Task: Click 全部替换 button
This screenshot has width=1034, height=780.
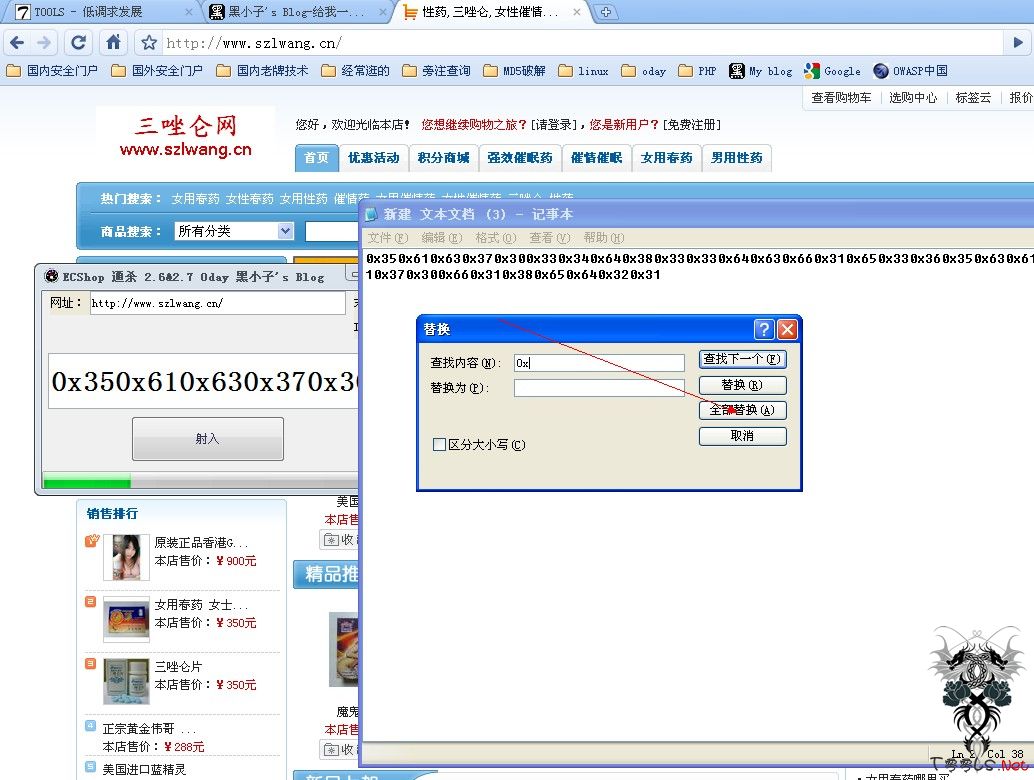Action: click(x=743, y=410)
